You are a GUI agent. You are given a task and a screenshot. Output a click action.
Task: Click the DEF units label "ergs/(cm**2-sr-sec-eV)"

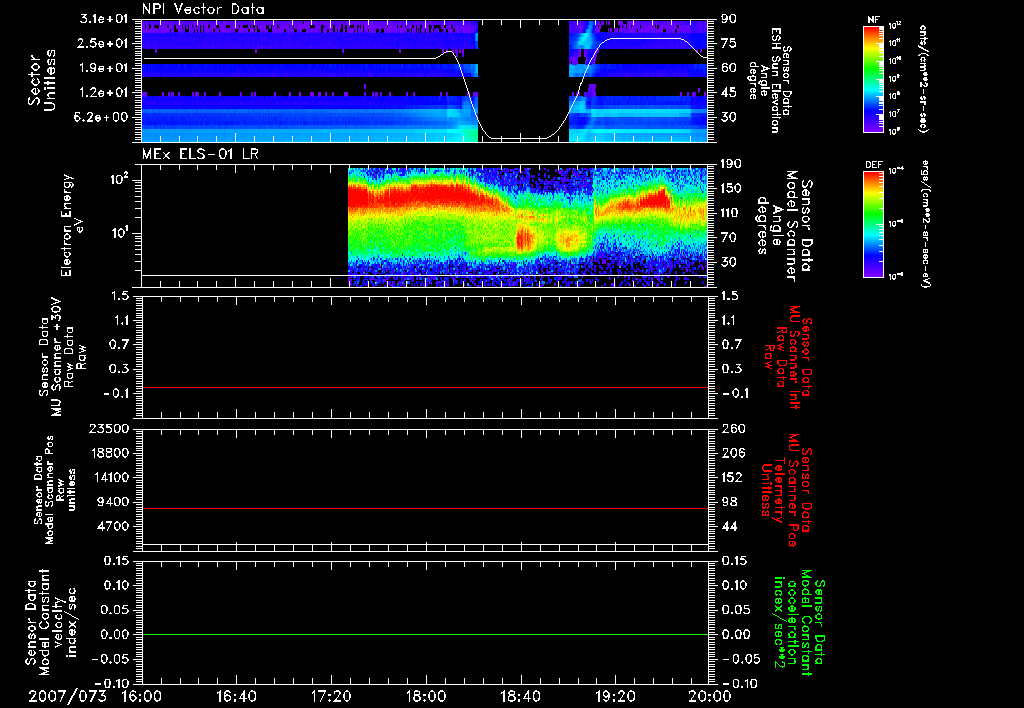click(924, 224)
